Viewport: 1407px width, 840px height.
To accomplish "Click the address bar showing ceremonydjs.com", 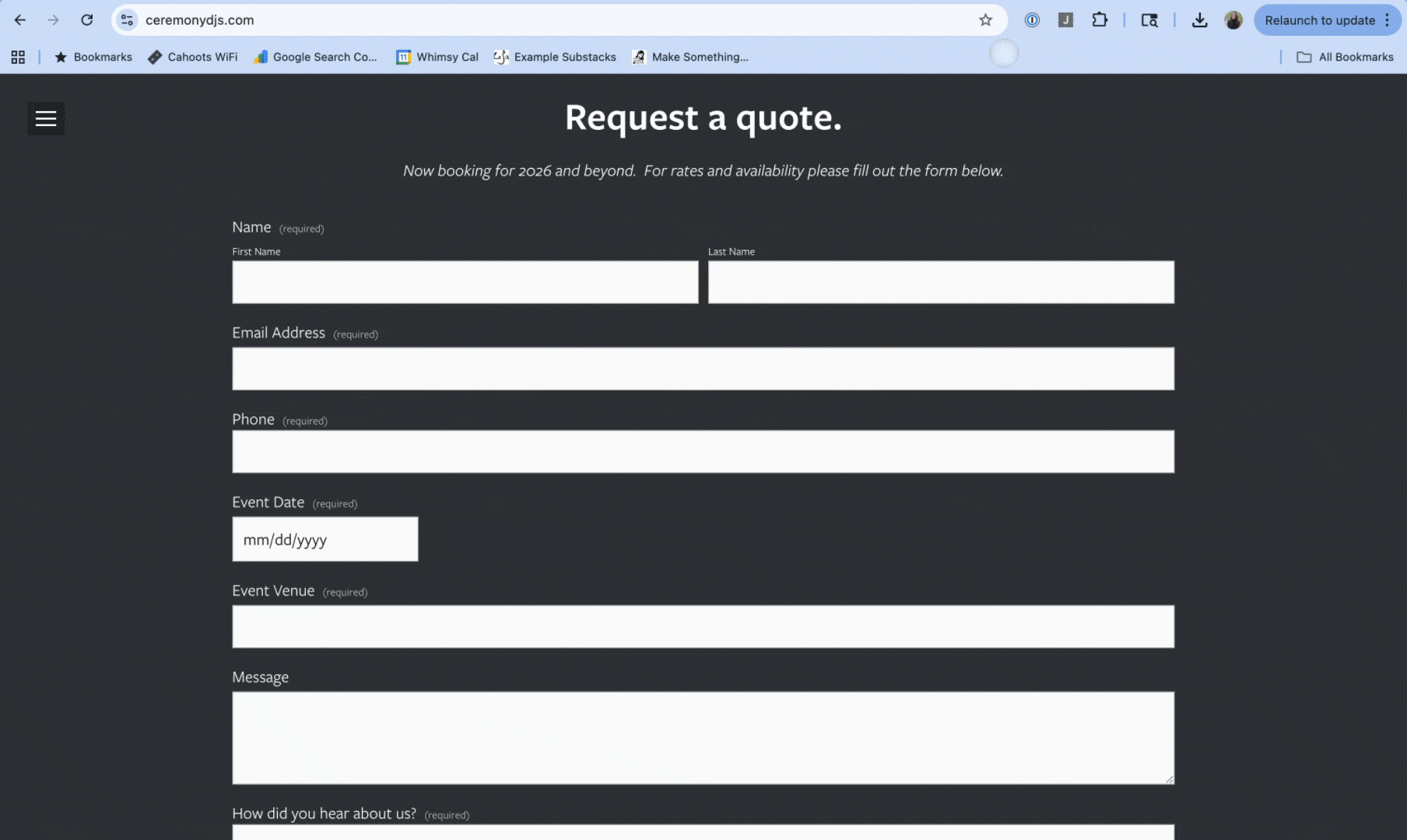I will [545, 20].
